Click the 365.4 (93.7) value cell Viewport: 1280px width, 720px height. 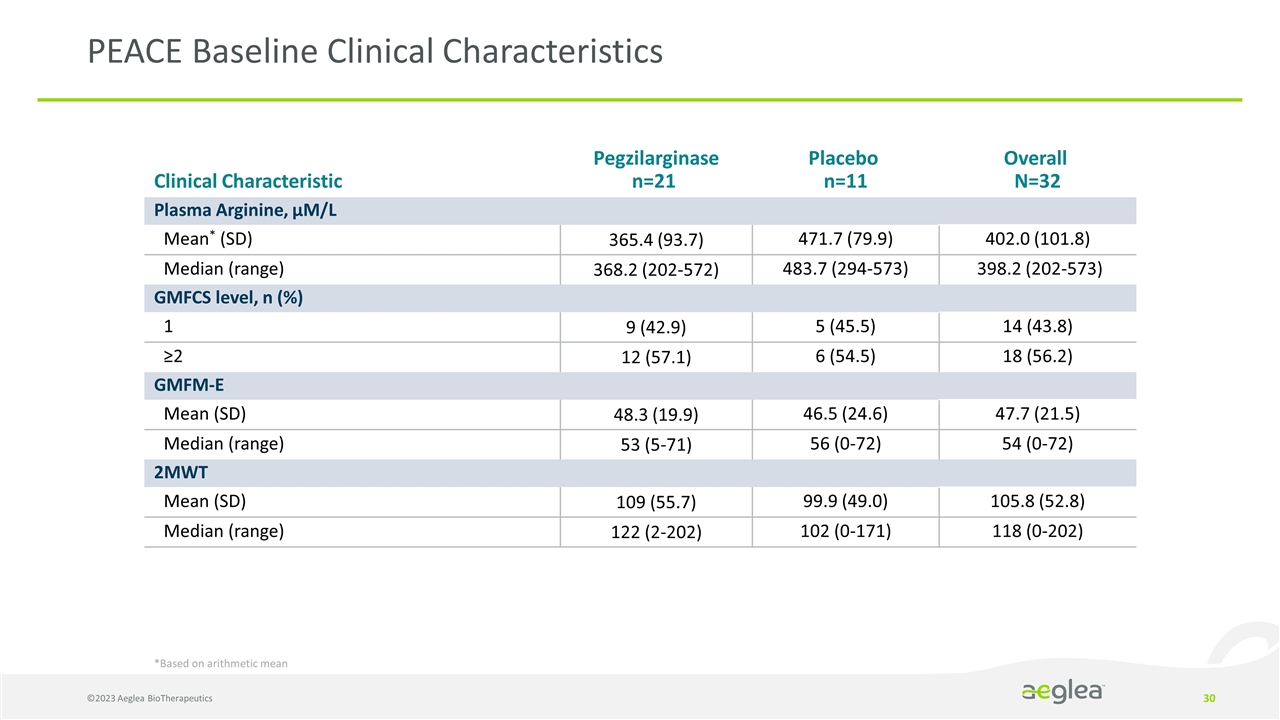pos(655,241)
